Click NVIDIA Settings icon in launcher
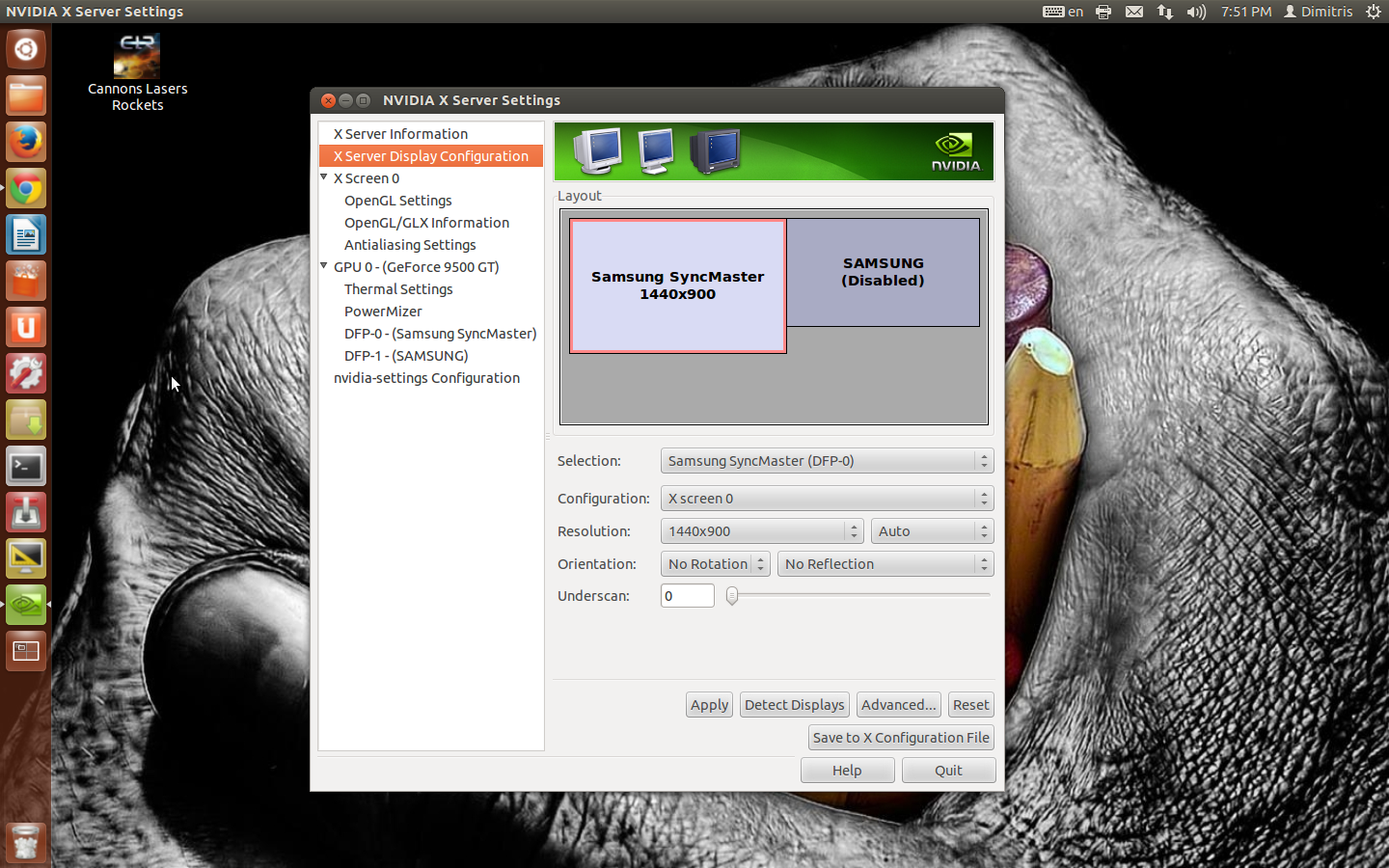1389x868 pixels. click(x=26, y=605)
